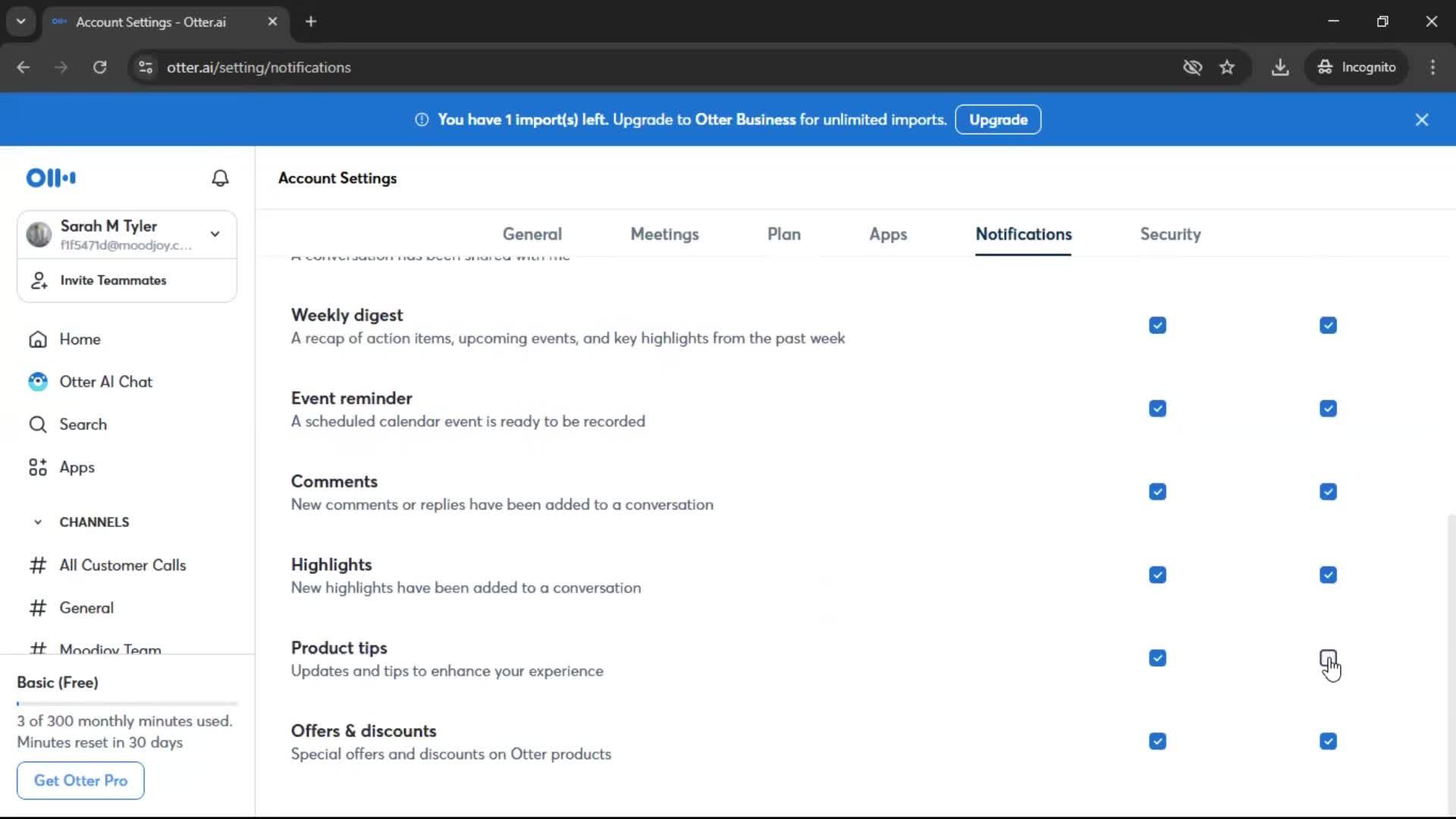Enable second Product tips checkbox
The height and width of the screenshot is (819, 1456).
click(1328, 658)
